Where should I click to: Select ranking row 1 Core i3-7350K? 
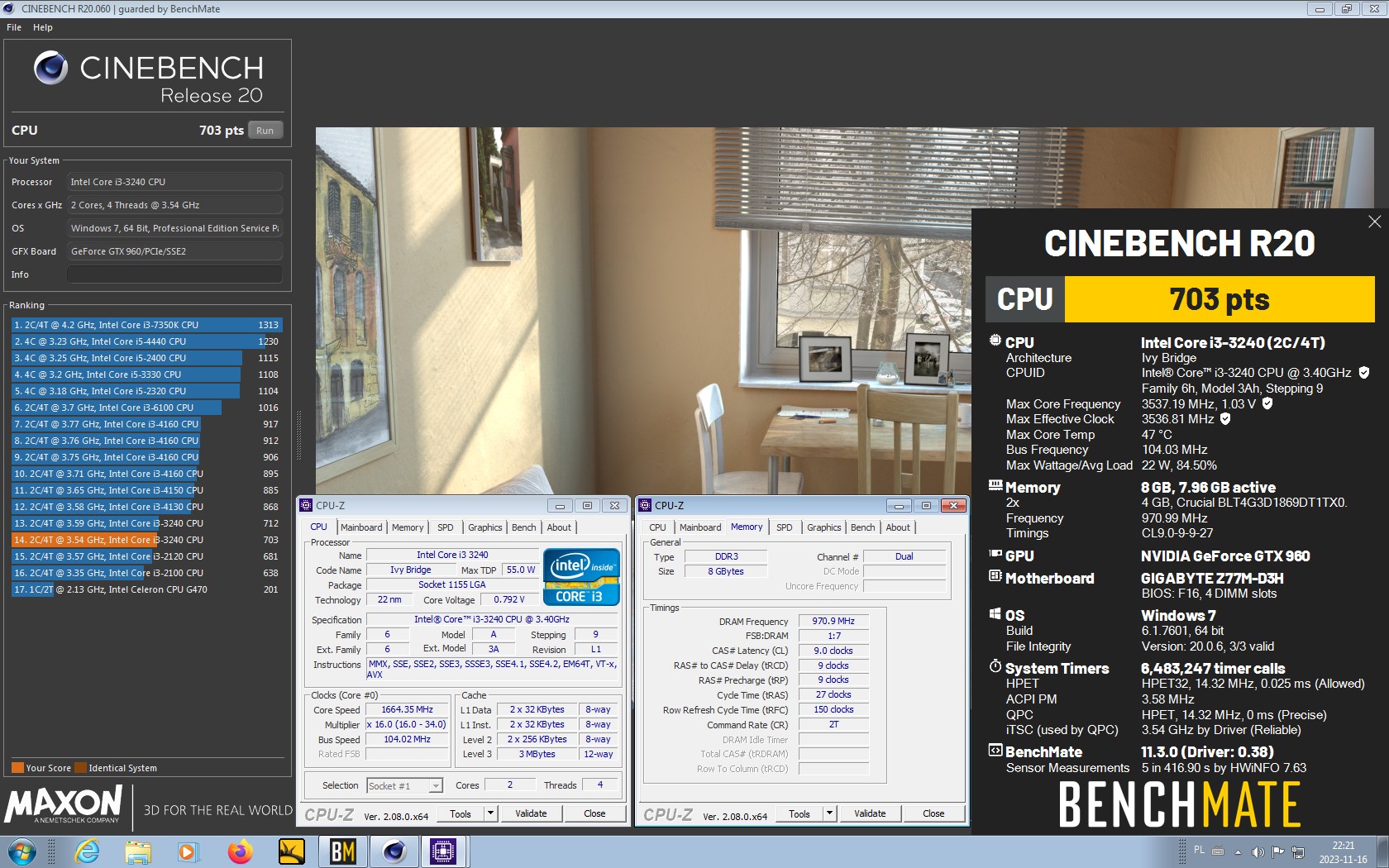click(146, 325)
